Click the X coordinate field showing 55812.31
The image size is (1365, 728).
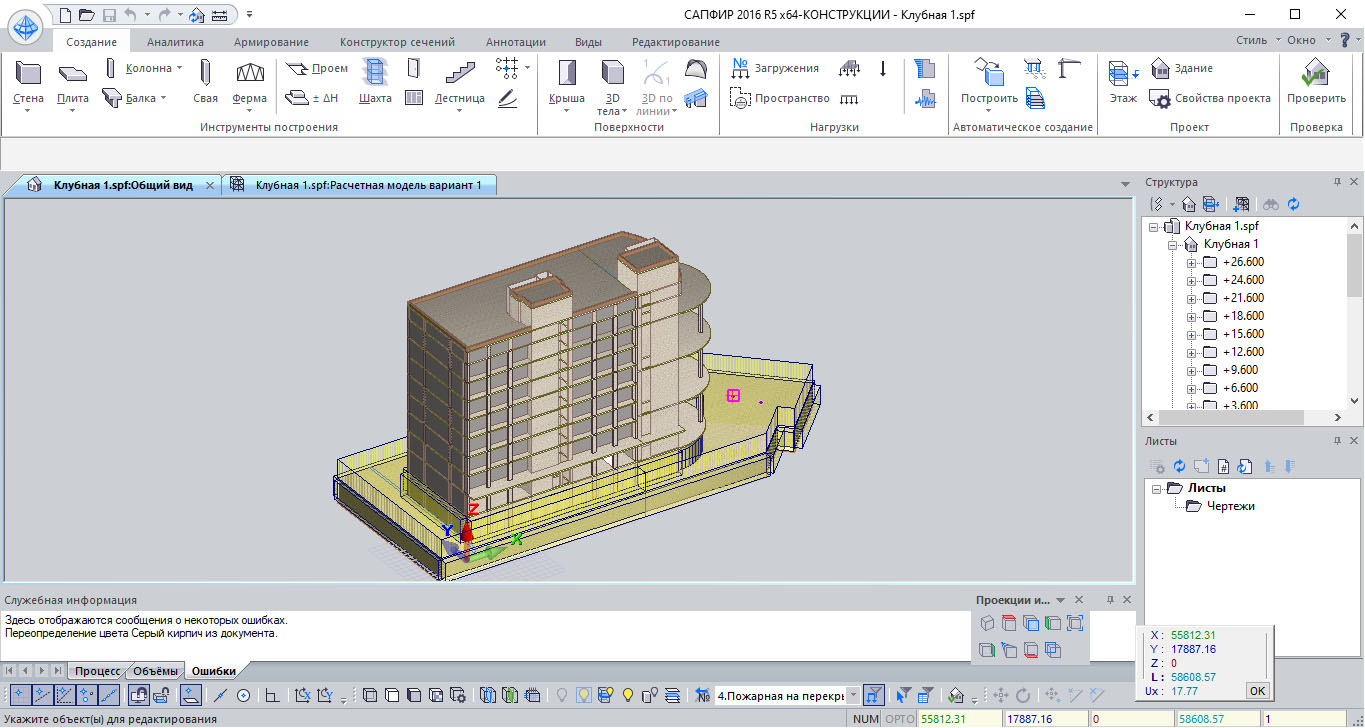(959, 719)
